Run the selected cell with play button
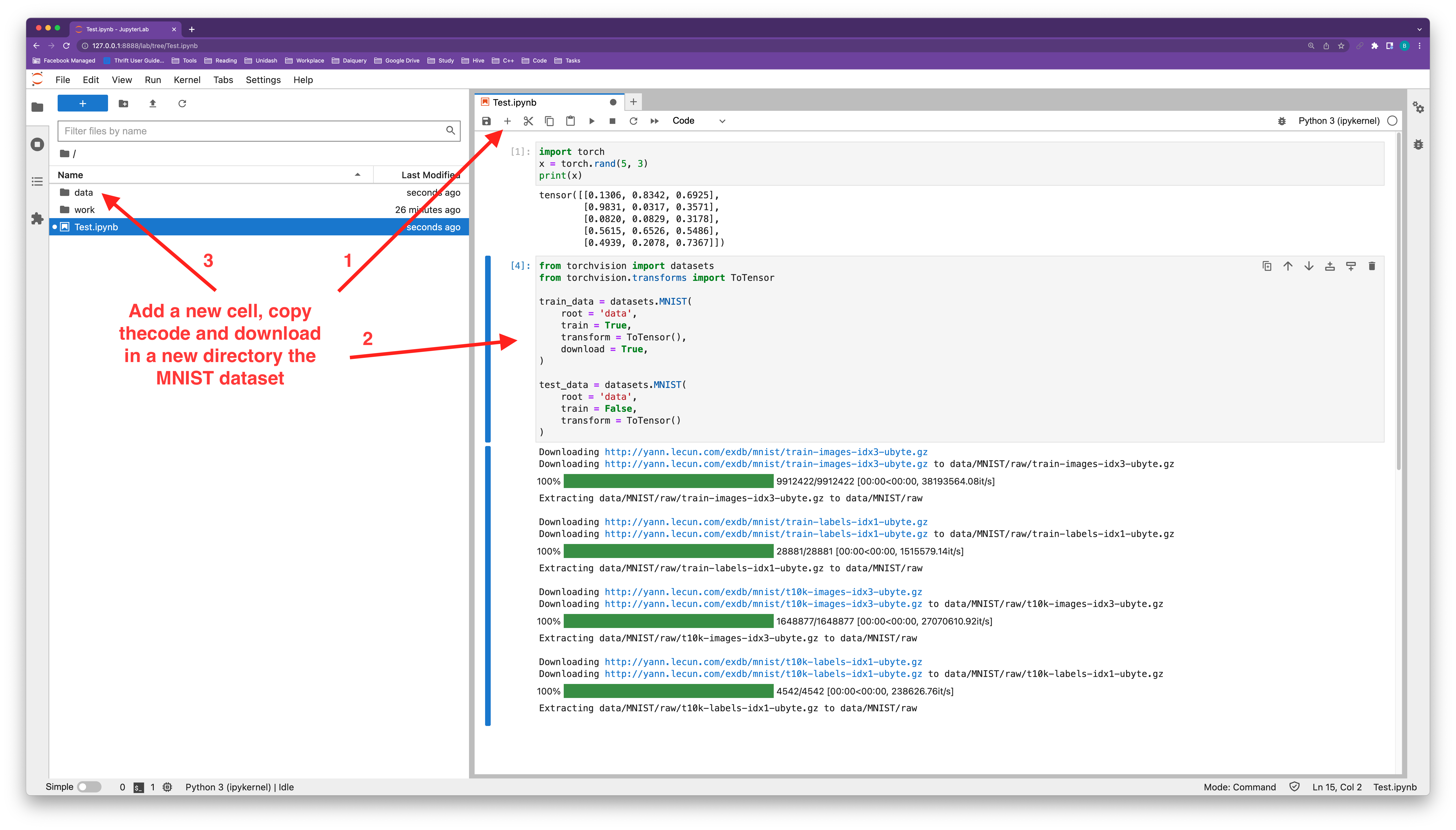The width and height of the screenshot is (1456, 830). tap(592, 121)
